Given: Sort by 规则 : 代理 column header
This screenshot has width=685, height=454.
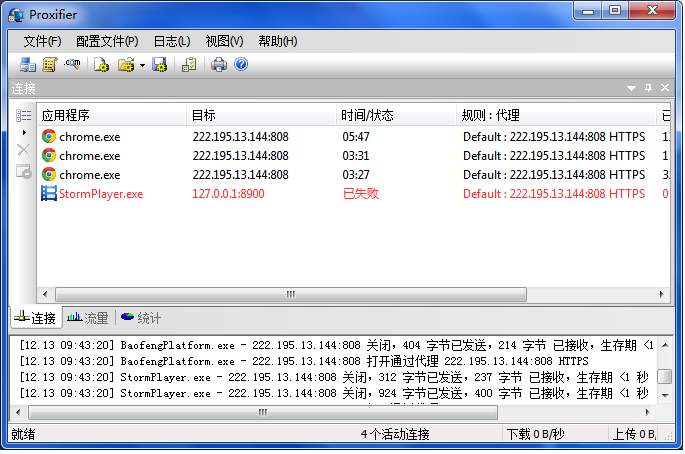Looking at the screenshot, I should [557, 115].
